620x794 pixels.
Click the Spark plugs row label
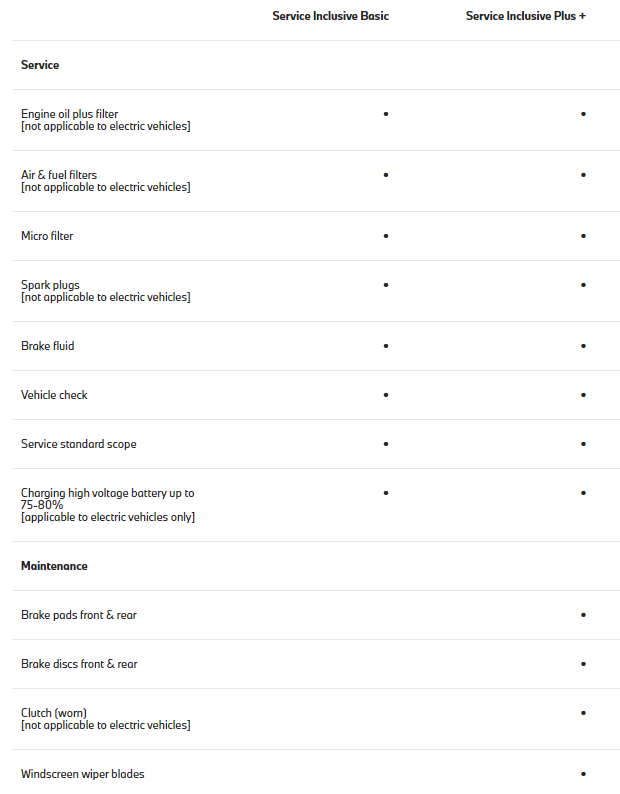[50, 285]
